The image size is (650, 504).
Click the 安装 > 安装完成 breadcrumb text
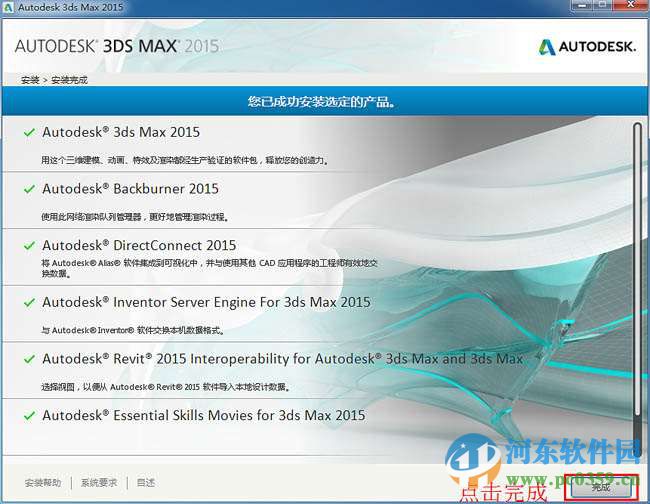54,80
